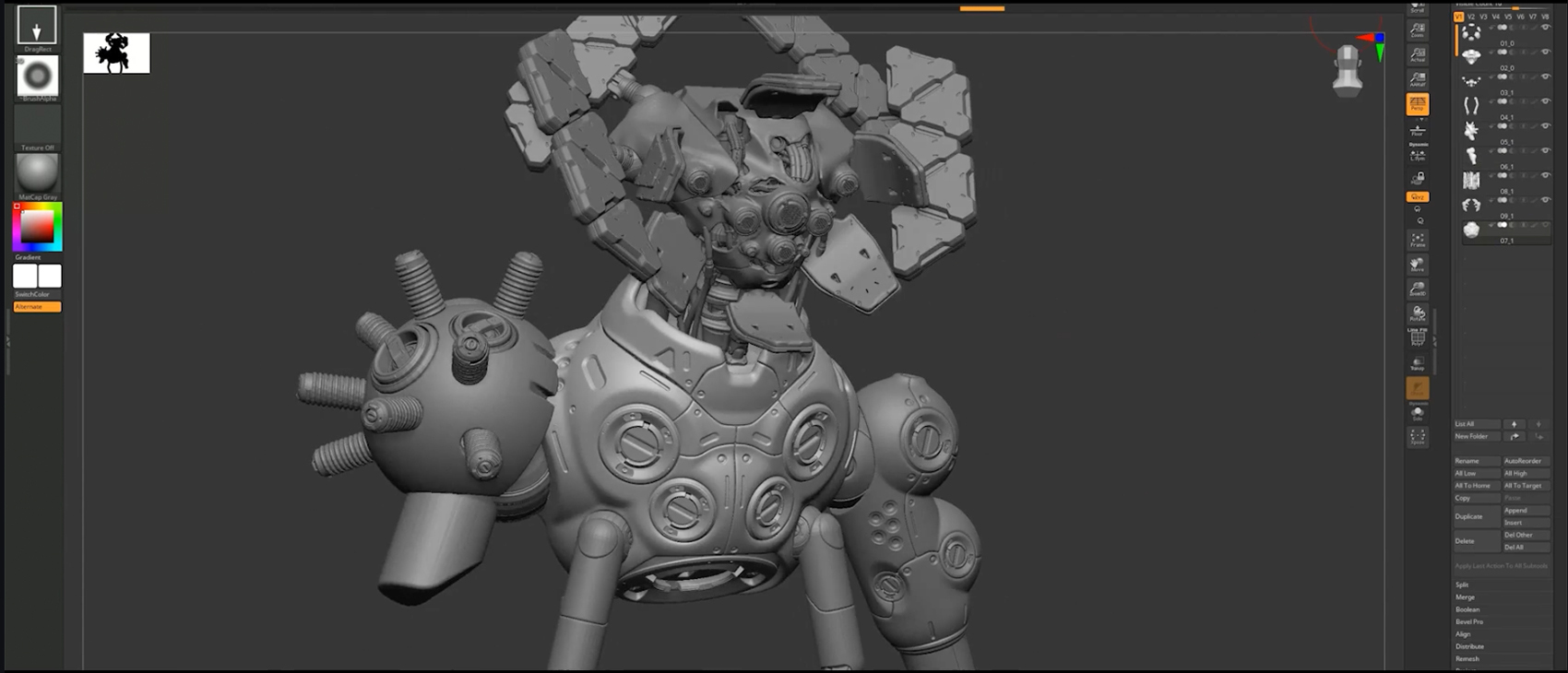
Task: Select the Move view icon
Action: (1418, 265)
